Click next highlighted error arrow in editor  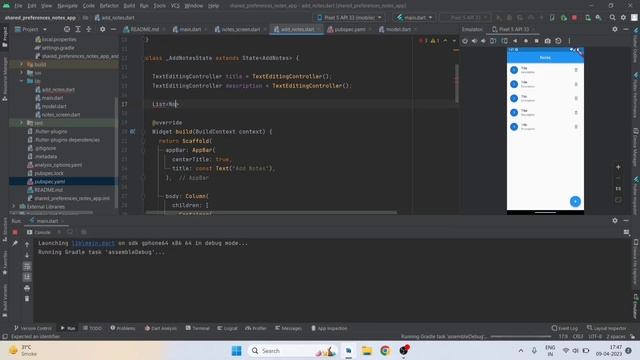(x=453, y=41)
